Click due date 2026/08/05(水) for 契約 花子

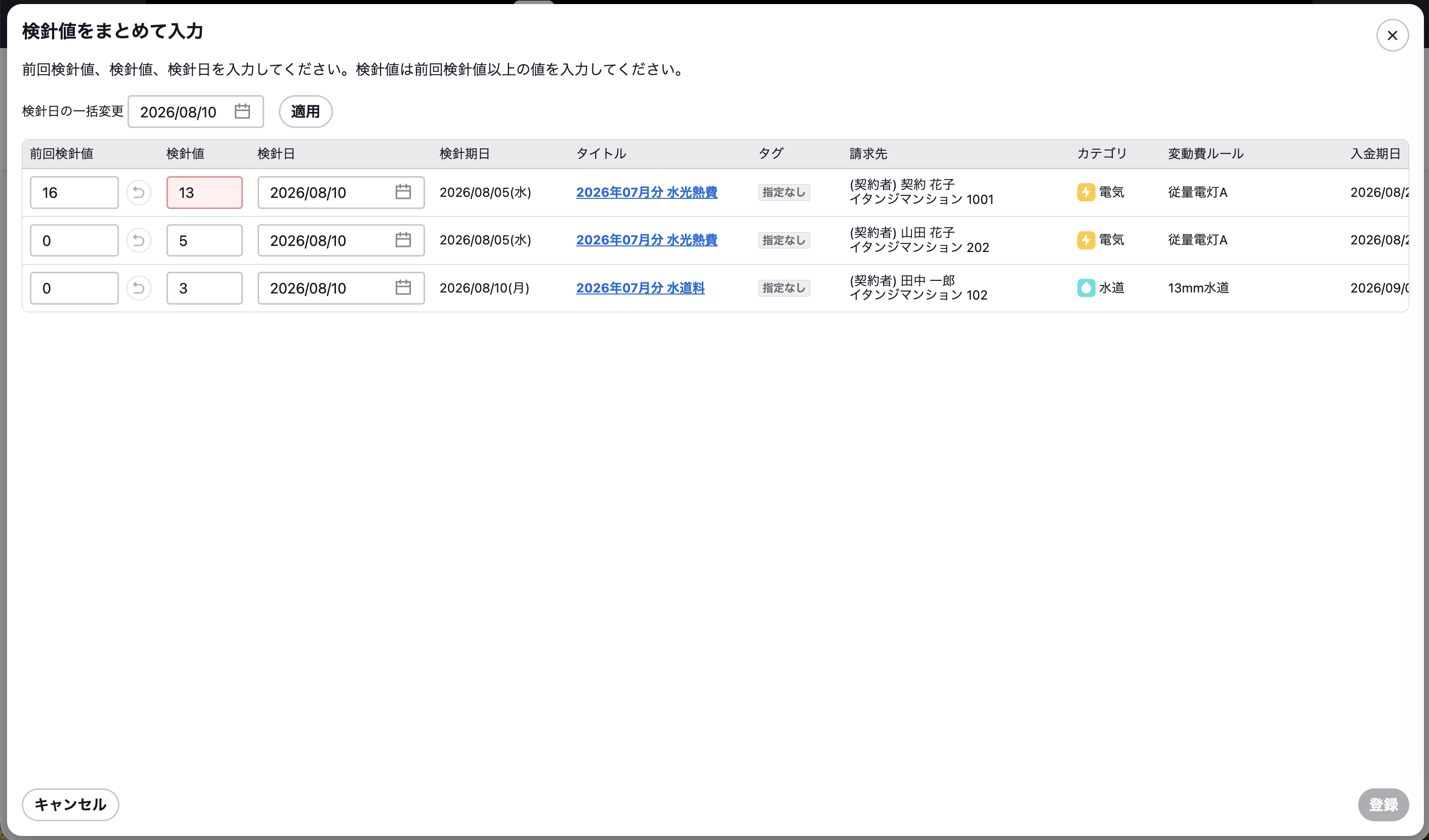click(x=485, y=192)
